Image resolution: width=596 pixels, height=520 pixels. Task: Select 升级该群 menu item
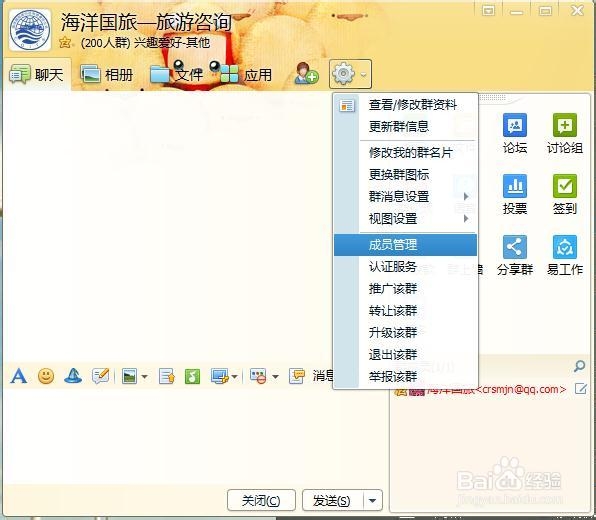coord(406,333)
